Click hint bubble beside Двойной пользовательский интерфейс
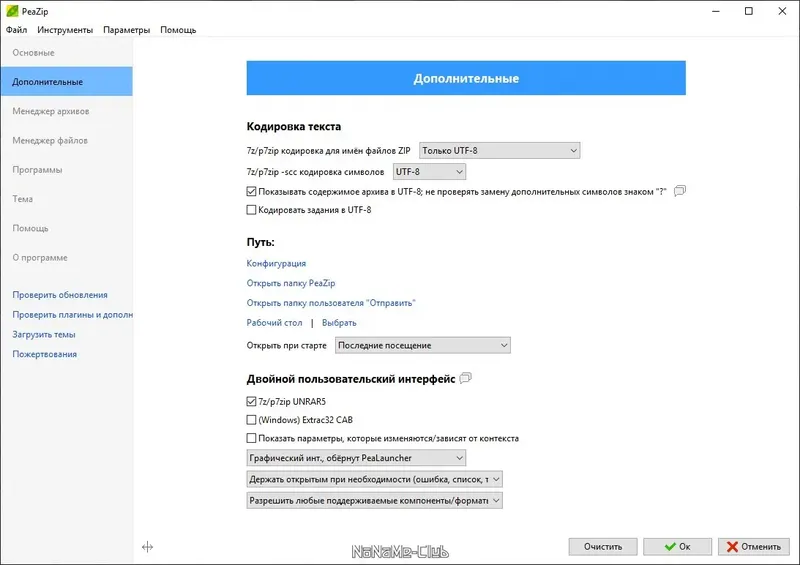Viewport: 800px width, 565px height. pos(465,379)
